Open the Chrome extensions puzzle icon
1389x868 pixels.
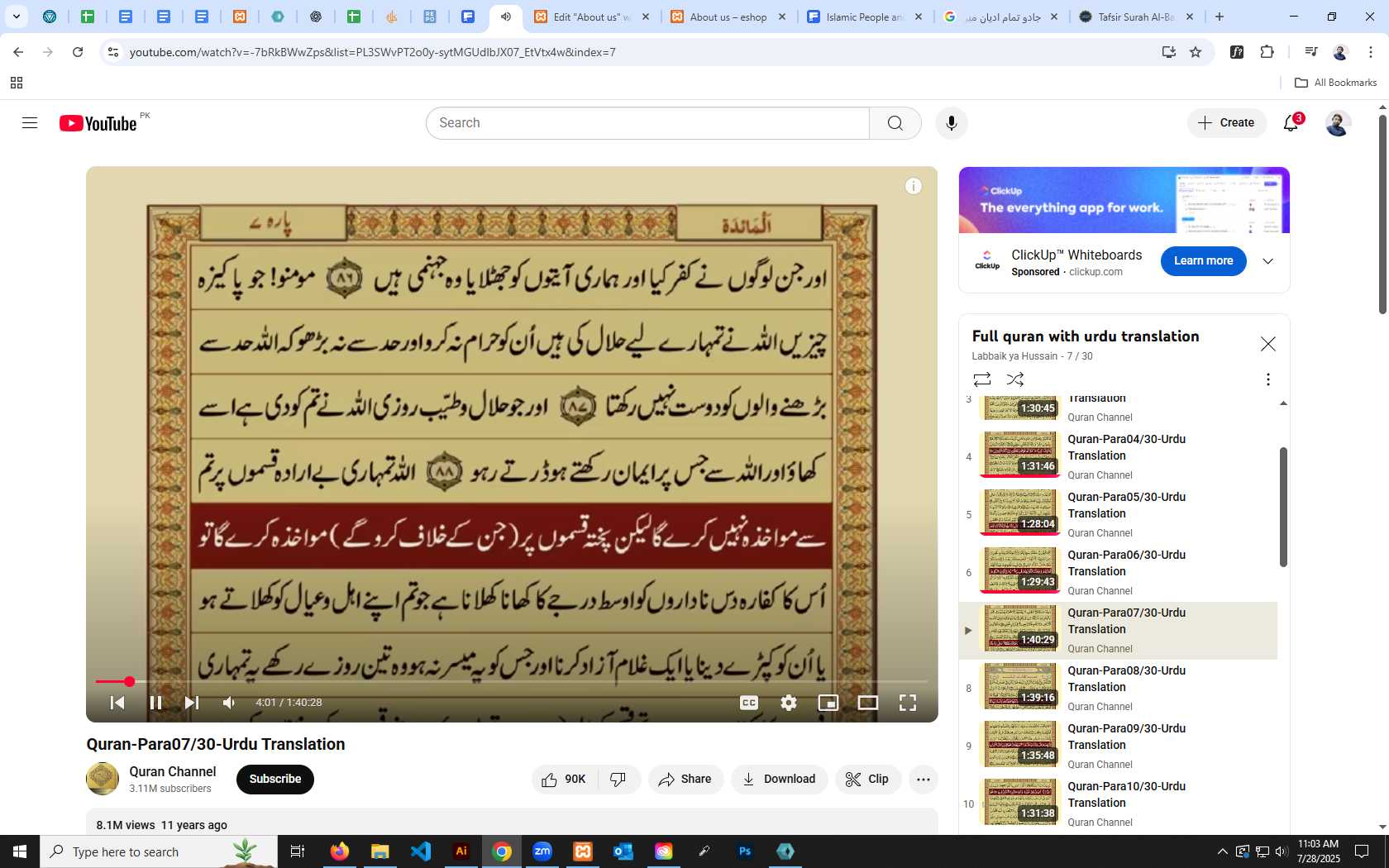pos(1267,52)
